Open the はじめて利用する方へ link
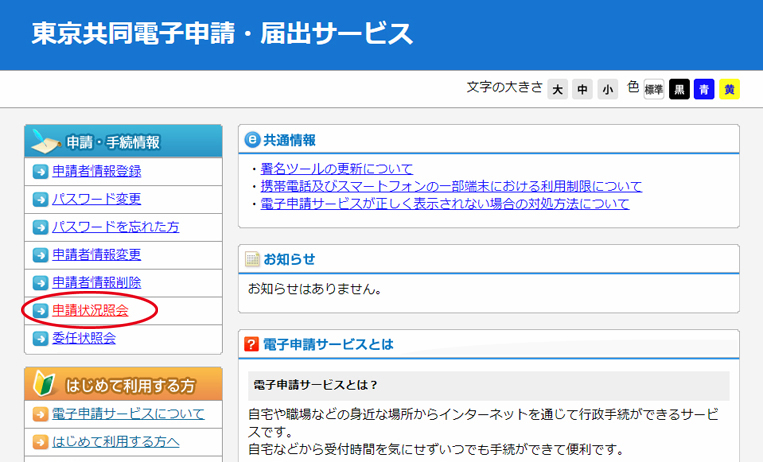Image resolution: width=763 pixels, height=462 pixels. pyautogui.click(x=116, y=442)
